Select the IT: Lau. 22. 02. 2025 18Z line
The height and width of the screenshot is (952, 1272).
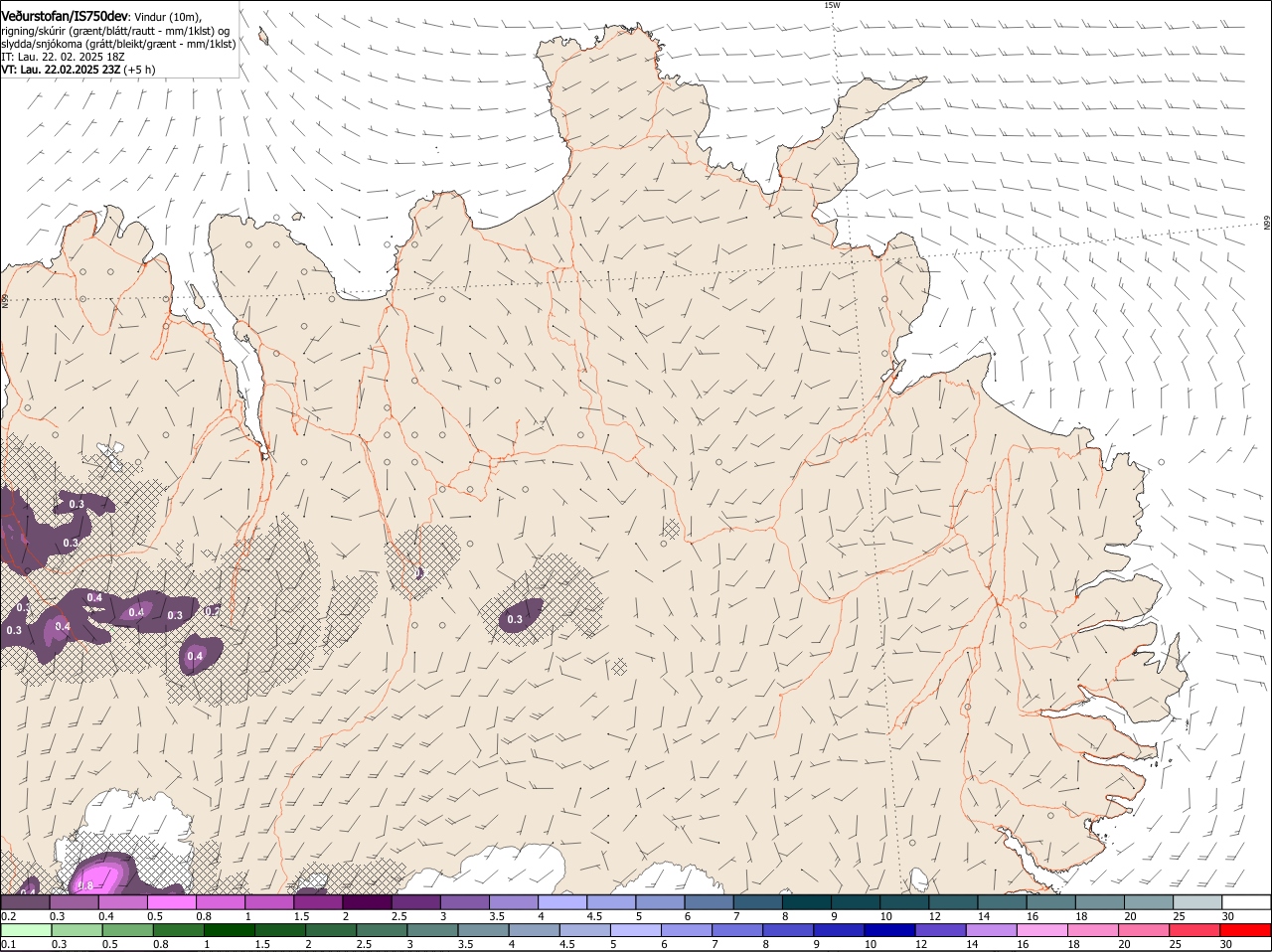pyautogui.click(x=61, y=57)
